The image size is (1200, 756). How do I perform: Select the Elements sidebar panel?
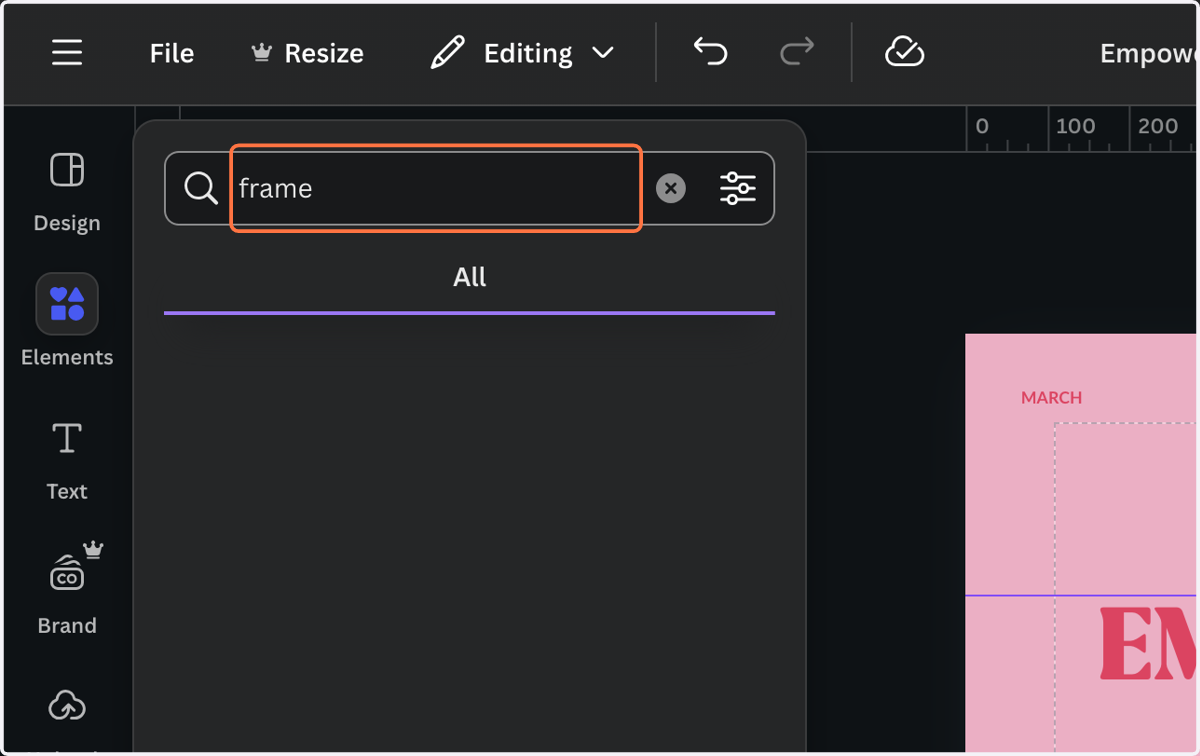(x=67, y=322)
